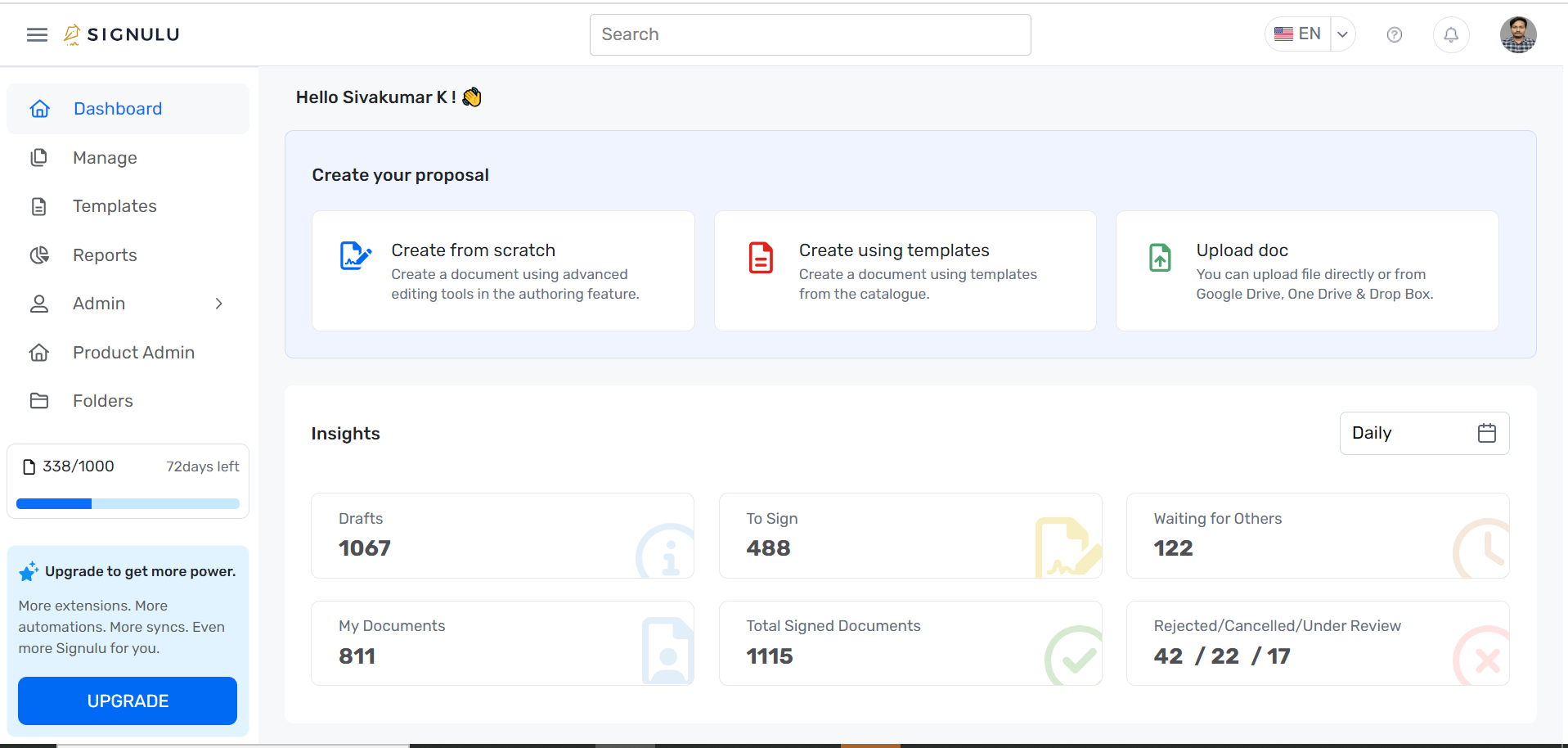
Task: Open the Signulu hamburger menu
Action: (x=36, y=34)
